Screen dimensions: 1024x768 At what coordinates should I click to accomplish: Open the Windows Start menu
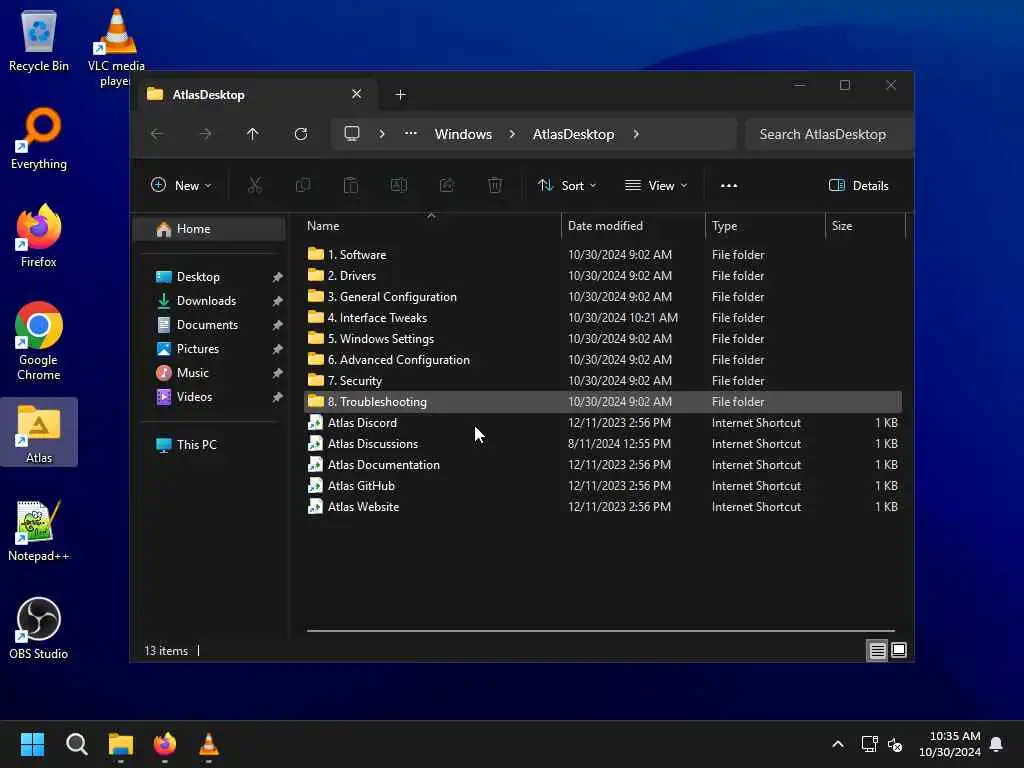(33, 744)
